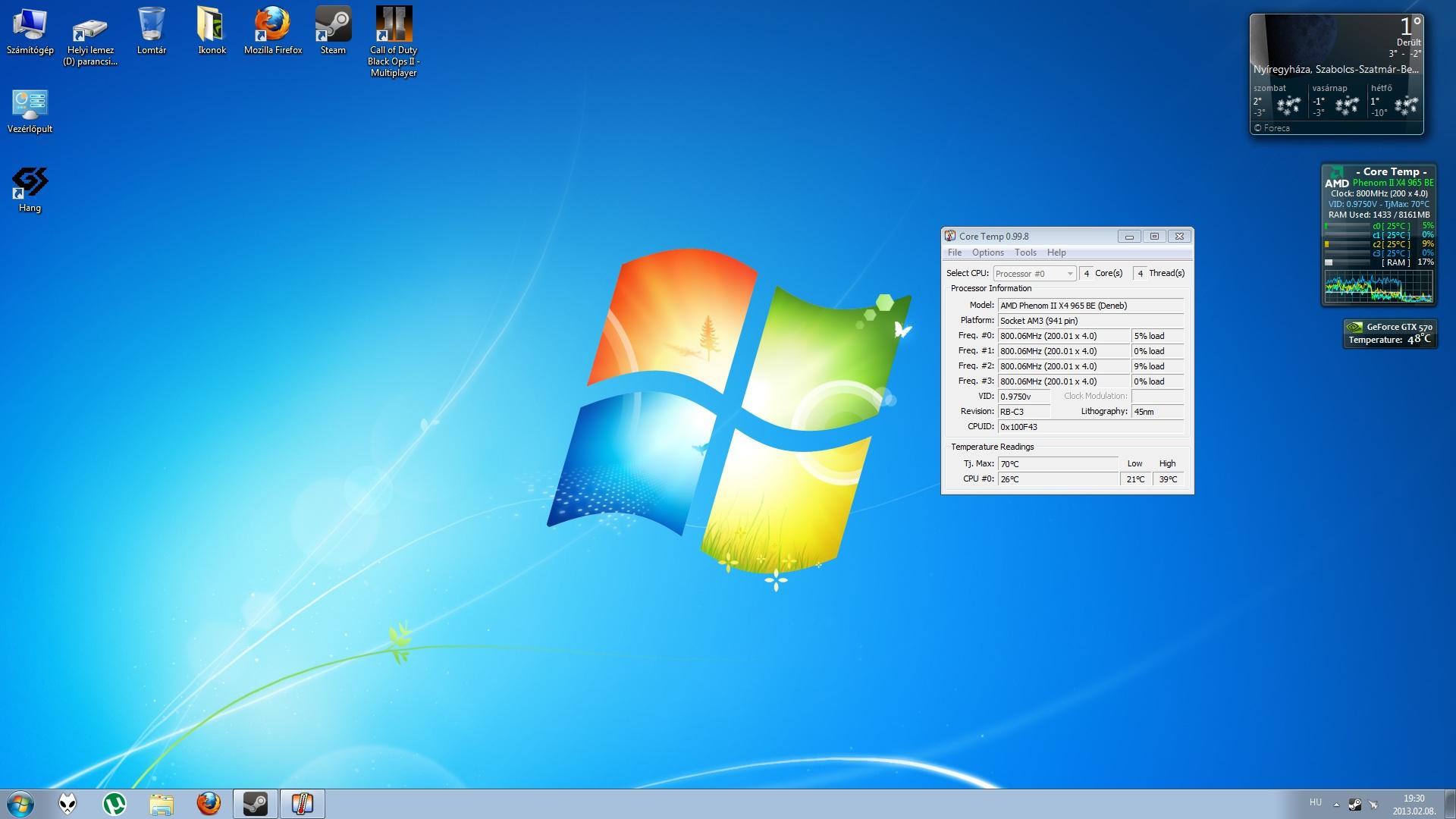Minimize the Core Temp window
Image resolution: width=1456 pixels, height=819 pixels.
(1129, 237)
